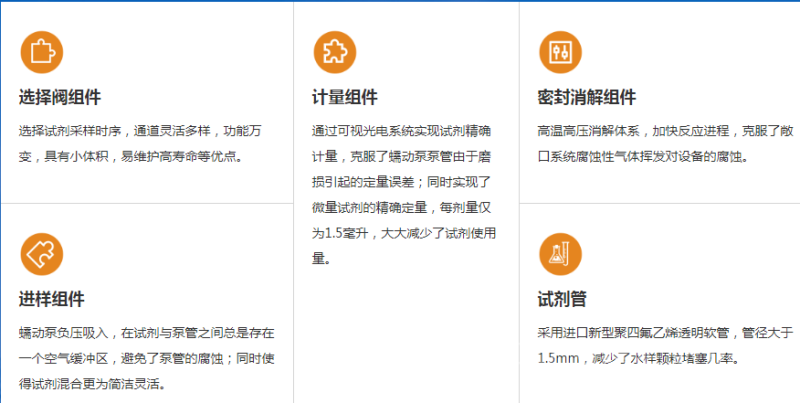Screen dimensions: 800x403
Task: Click the orange icon above 选择阀组件
Action: (x=42, y=52)
